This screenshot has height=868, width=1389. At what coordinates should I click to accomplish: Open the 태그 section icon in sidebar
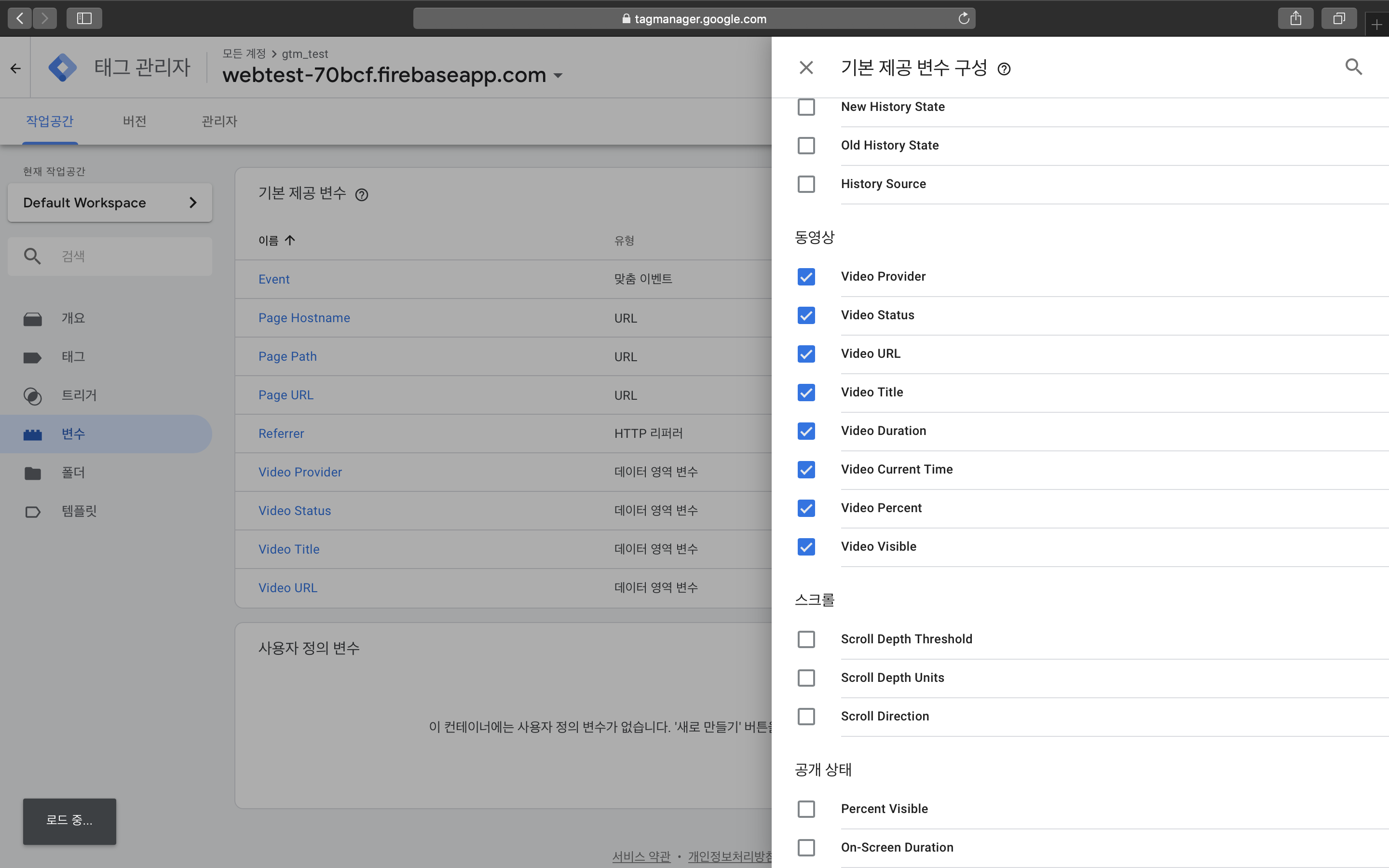pyautogui.click(x=33, y=357)
